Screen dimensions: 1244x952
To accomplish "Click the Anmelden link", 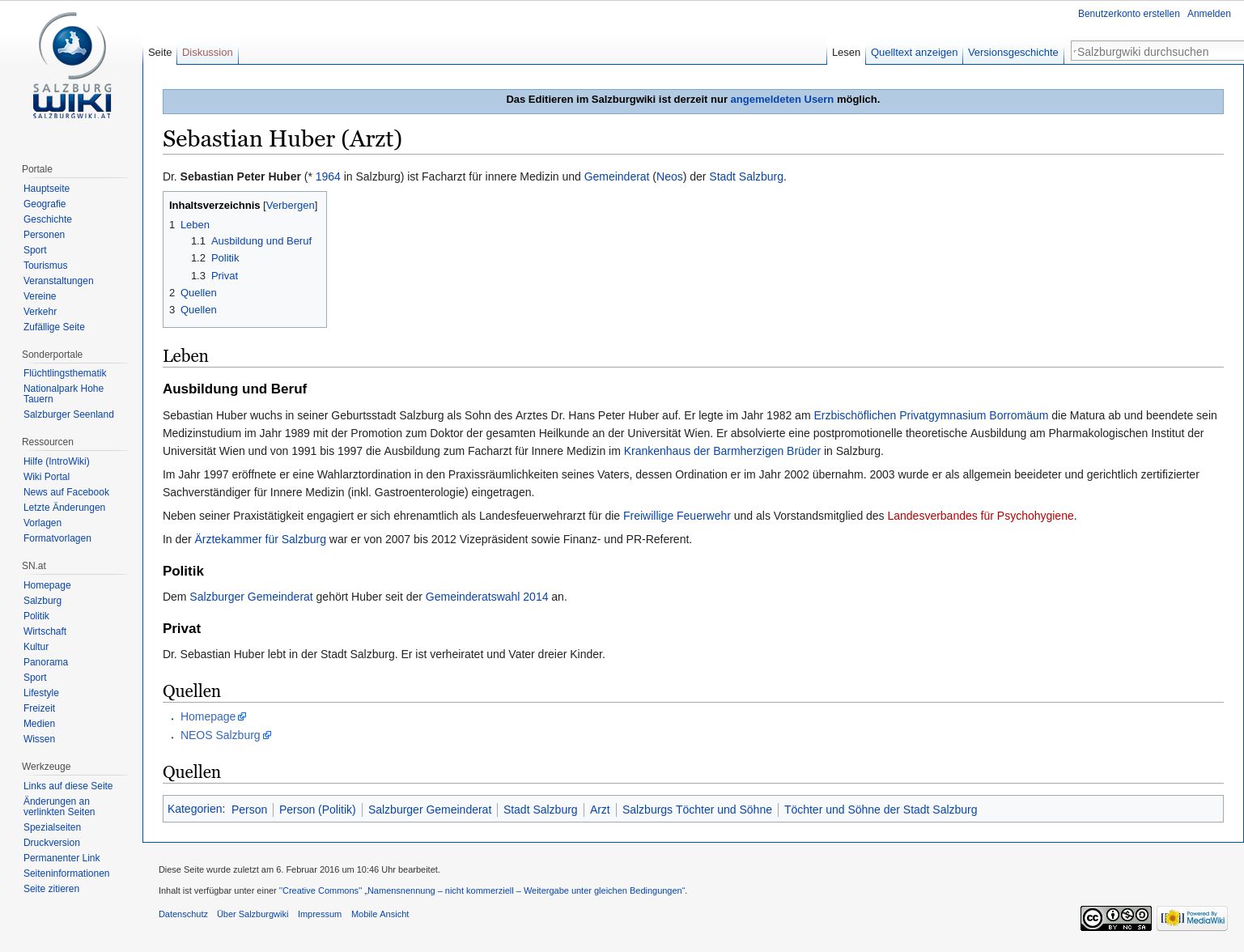I will point(1208,14).
